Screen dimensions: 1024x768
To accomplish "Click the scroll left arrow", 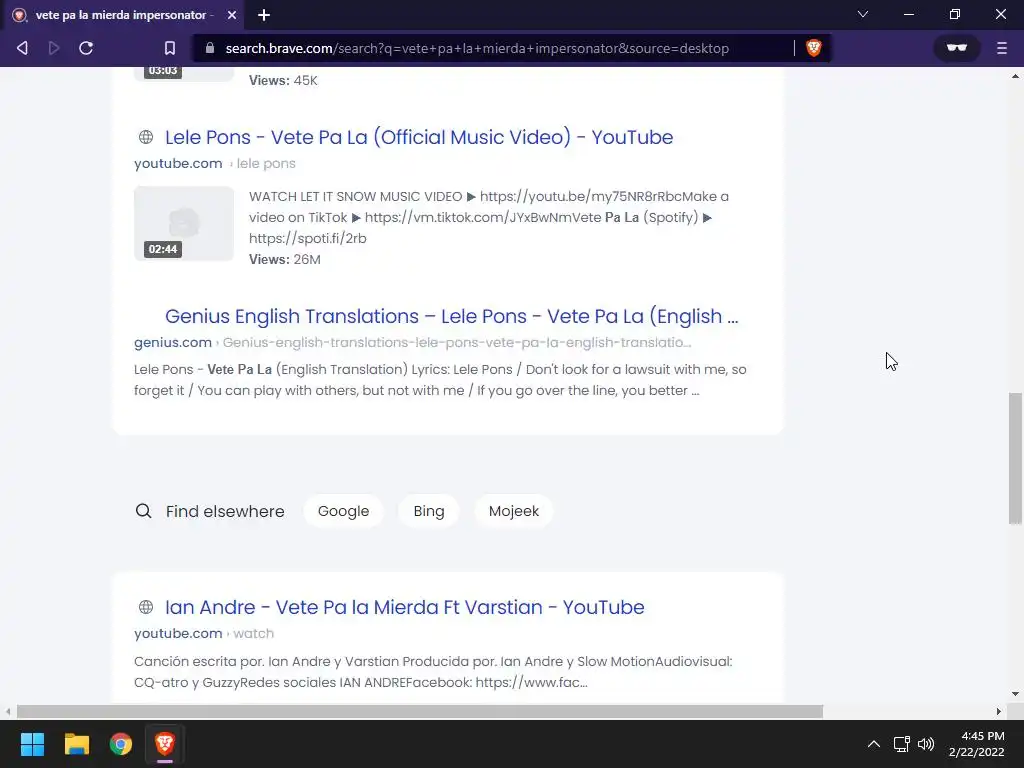I will click(8, 711).
